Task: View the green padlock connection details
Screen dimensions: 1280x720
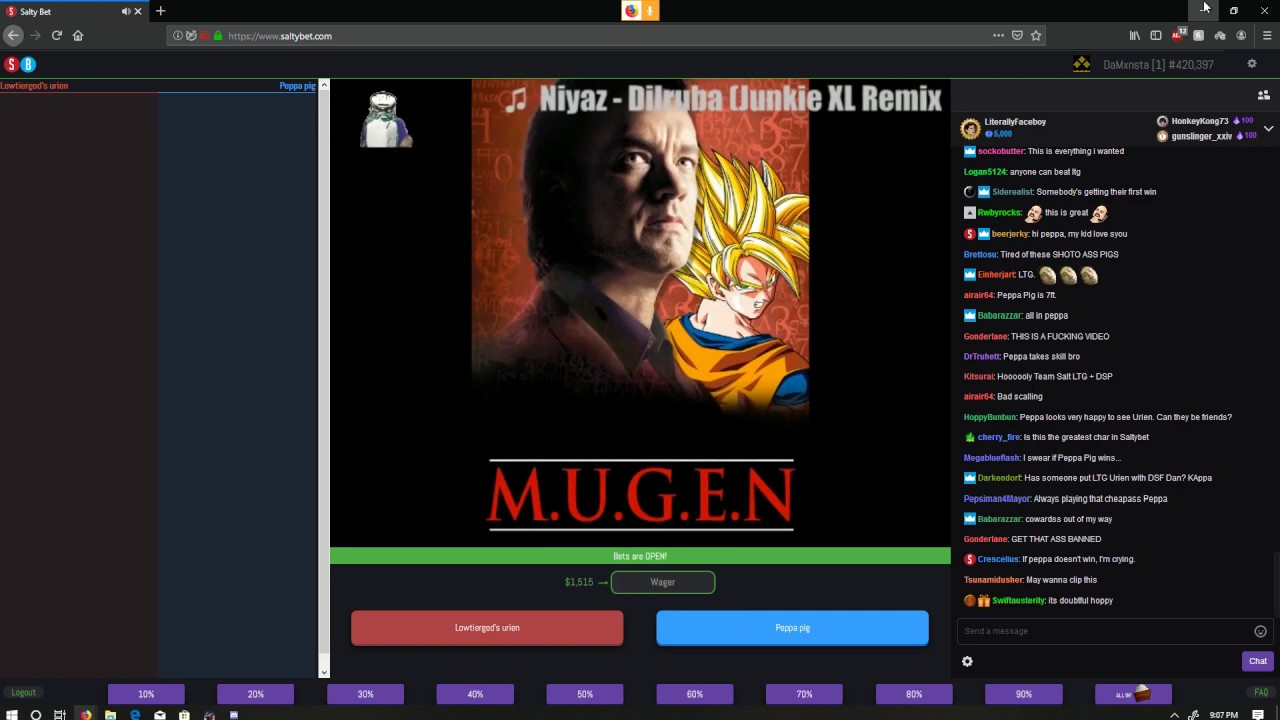Action: [x=218, y=36]
